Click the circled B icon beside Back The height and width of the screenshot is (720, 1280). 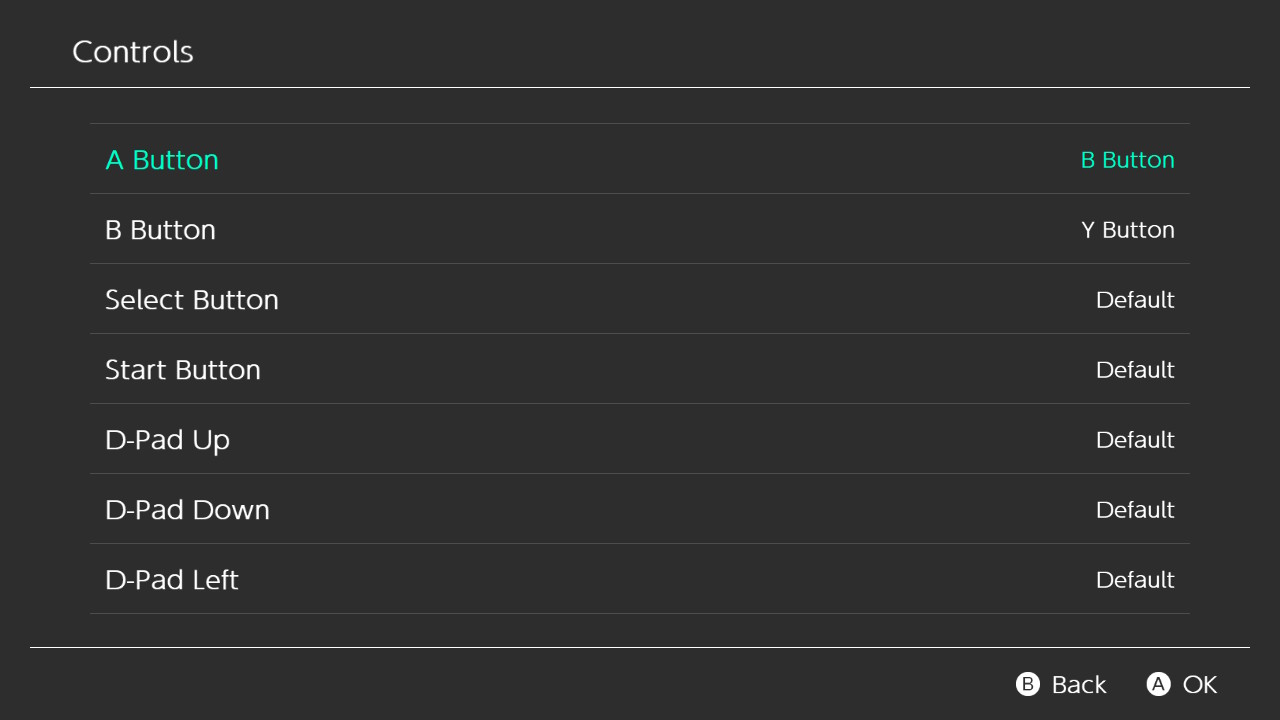(1028, 684)
